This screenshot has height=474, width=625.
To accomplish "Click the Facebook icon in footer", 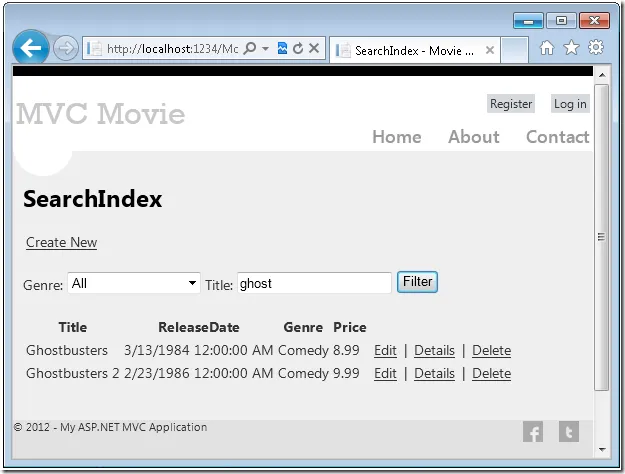I will pos(533,431).
